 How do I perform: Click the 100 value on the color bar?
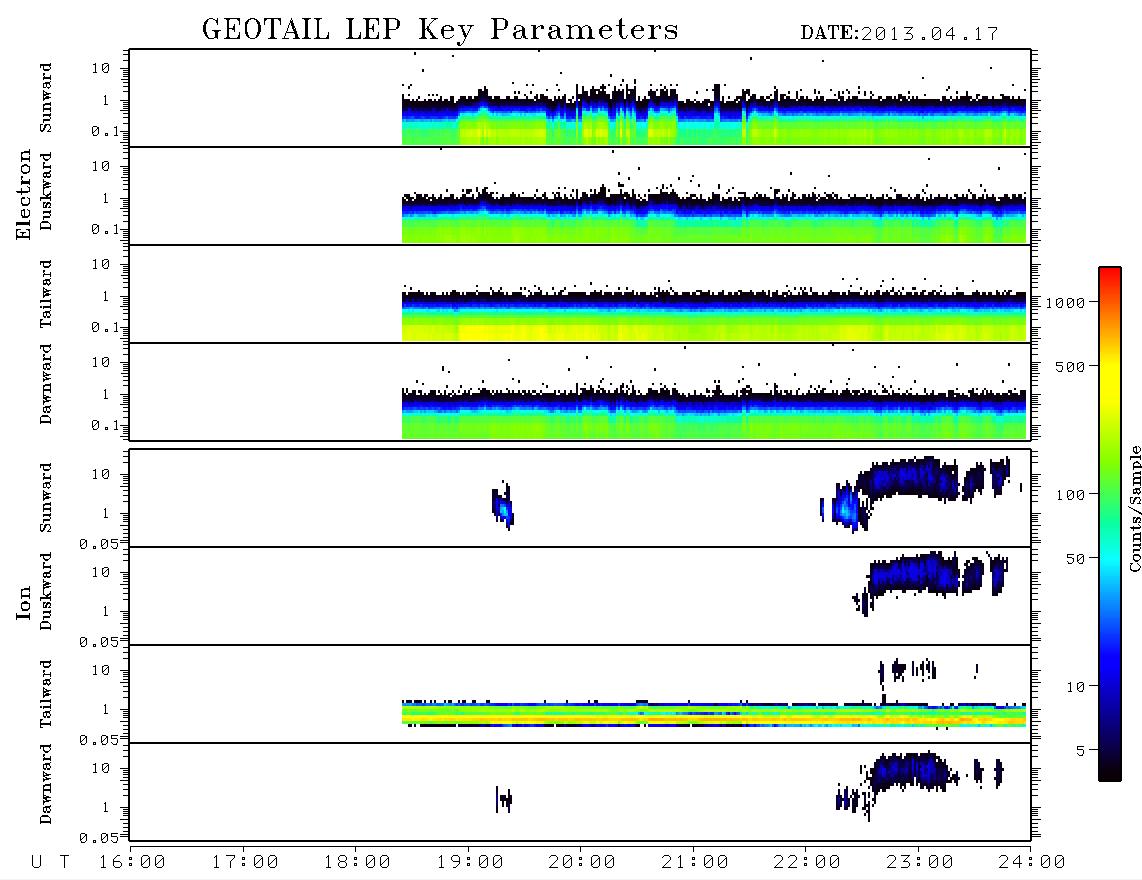tap(1070, 495)
